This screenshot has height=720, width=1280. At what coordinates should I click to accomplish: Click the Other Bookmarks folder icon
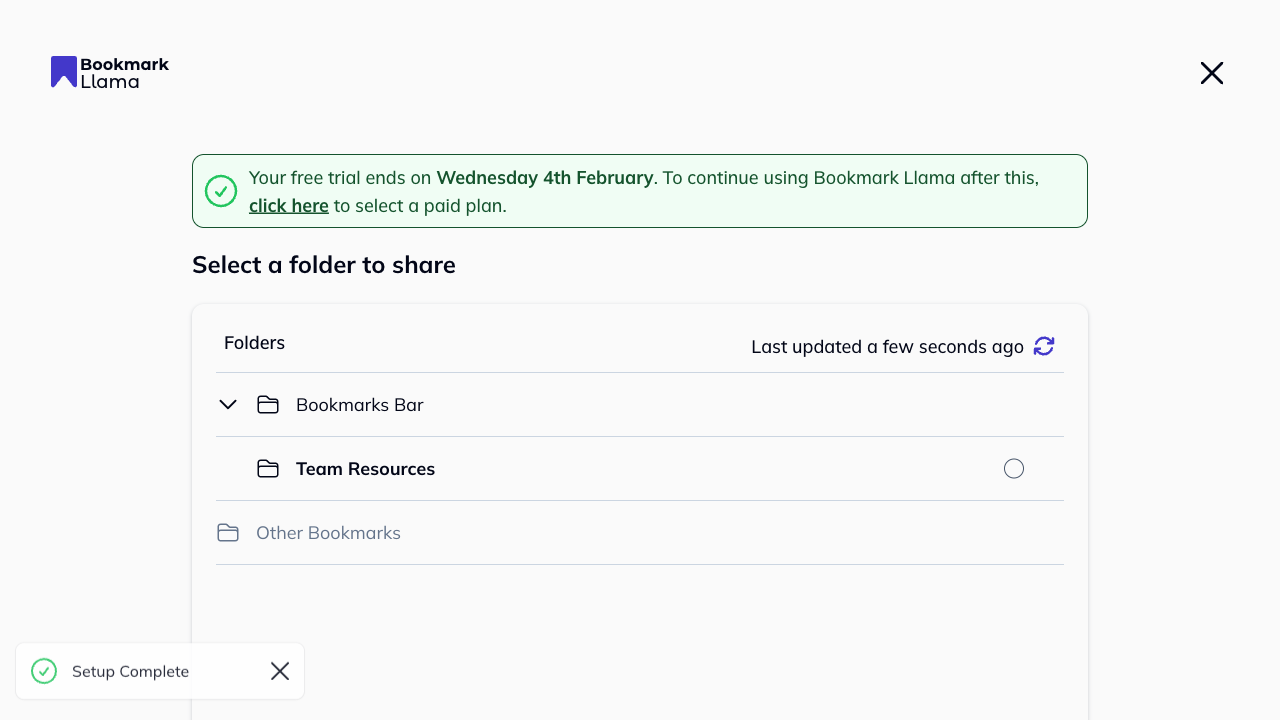coord(227,532)
